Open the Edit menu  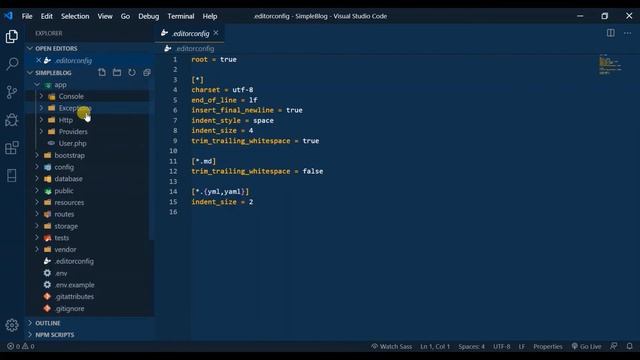(x=47, y=16)
